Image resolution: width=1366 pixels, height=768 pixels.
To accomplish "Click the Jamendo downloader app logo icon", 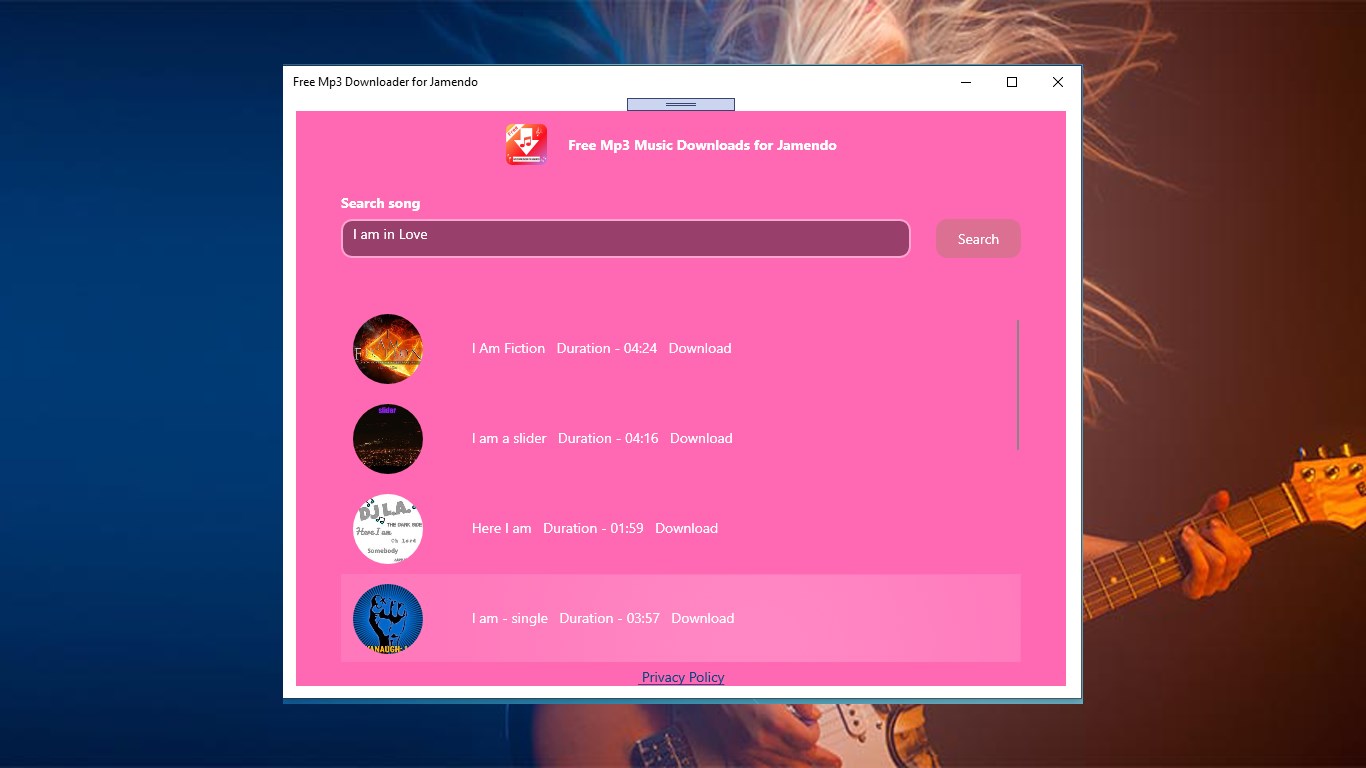I will [x=526, y=145].
